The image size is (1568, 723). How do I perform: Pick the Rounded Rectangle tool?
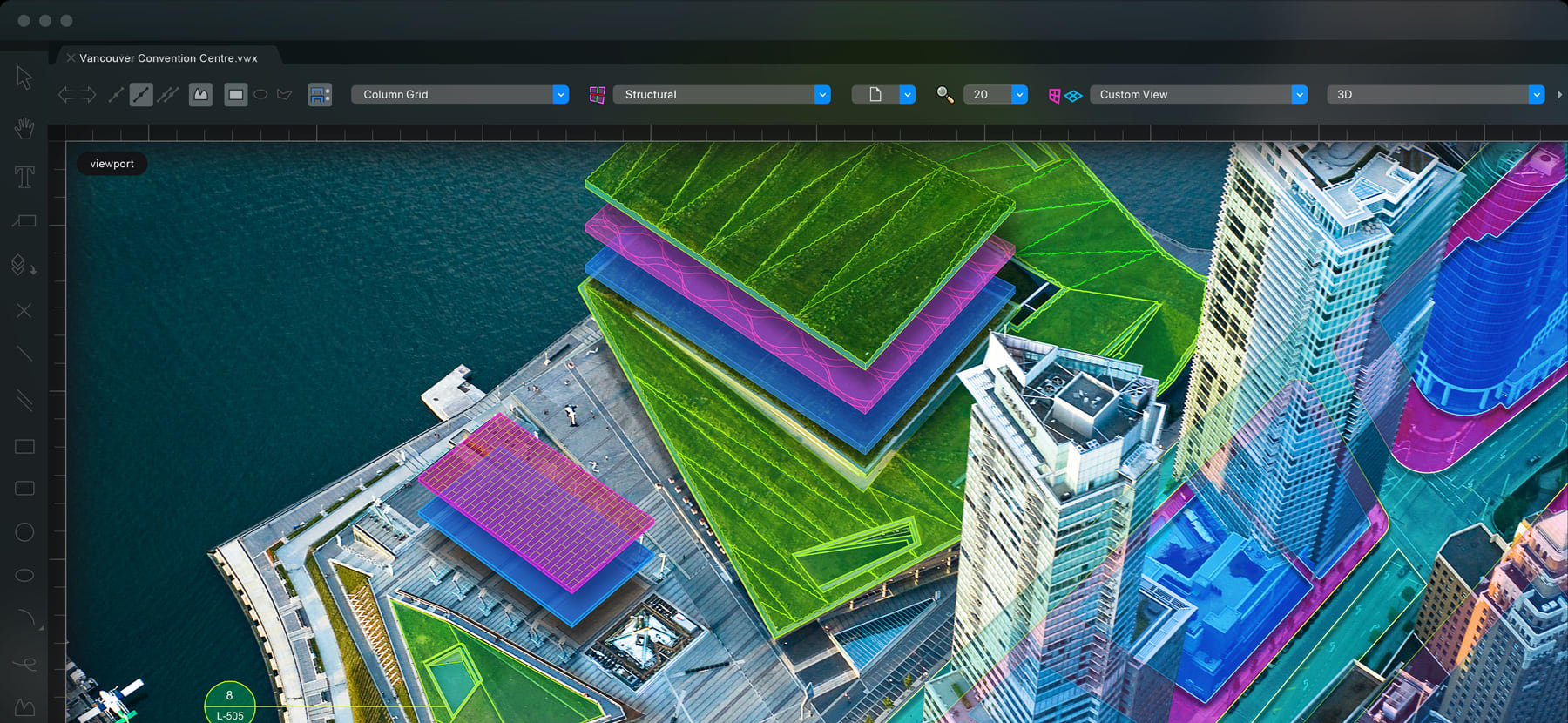pyautogui.click(x=24, y=489)
